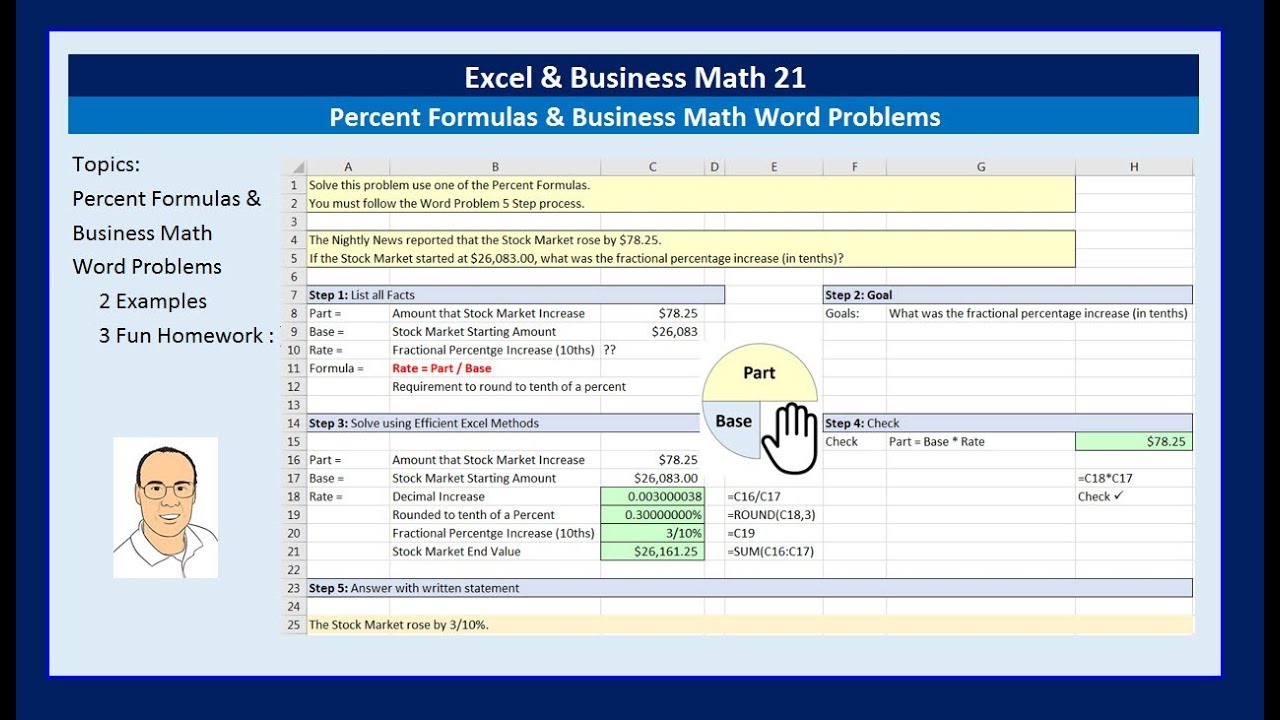Select the green $78.25 check cell in column H

(x=1134, y=441)
